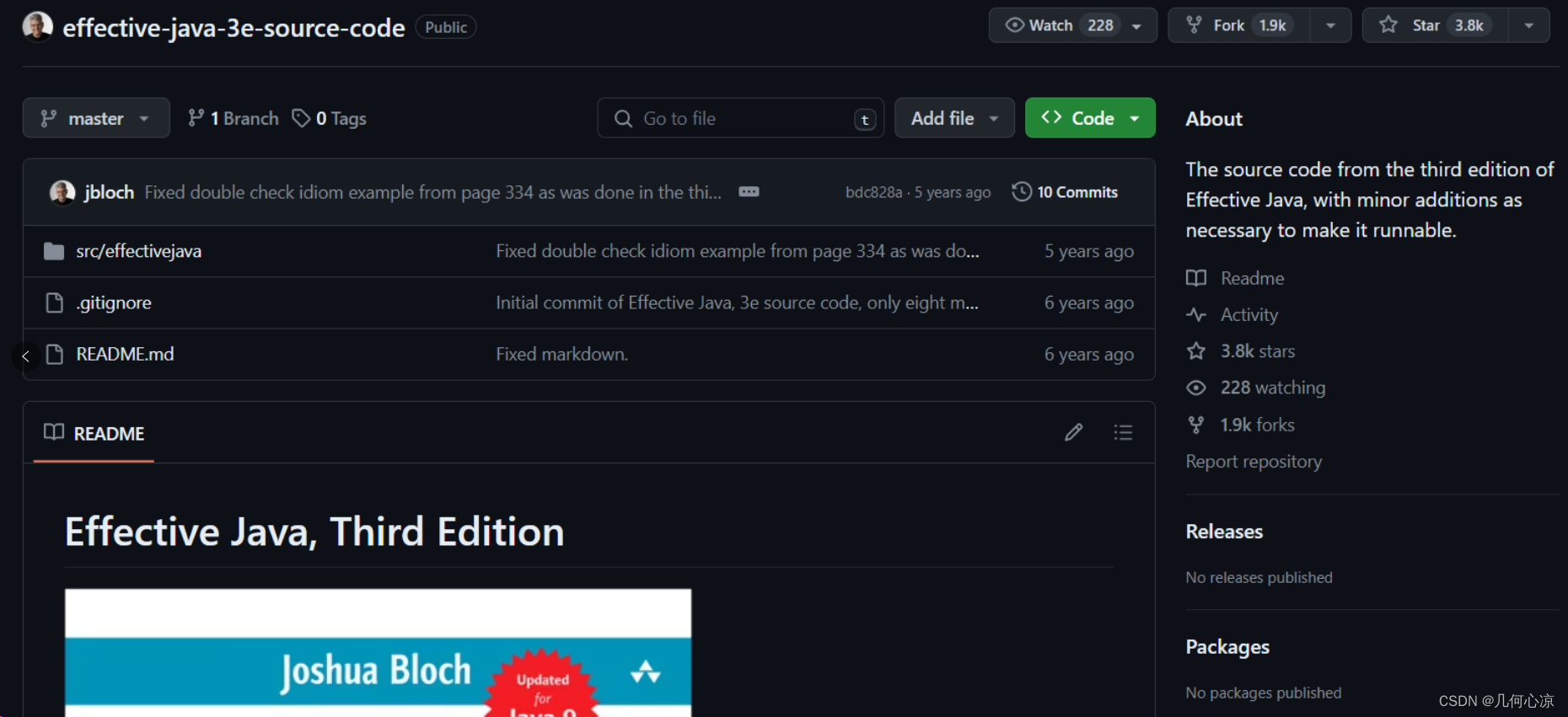Click the 3.8k star count badge

tap(1469, 25)
